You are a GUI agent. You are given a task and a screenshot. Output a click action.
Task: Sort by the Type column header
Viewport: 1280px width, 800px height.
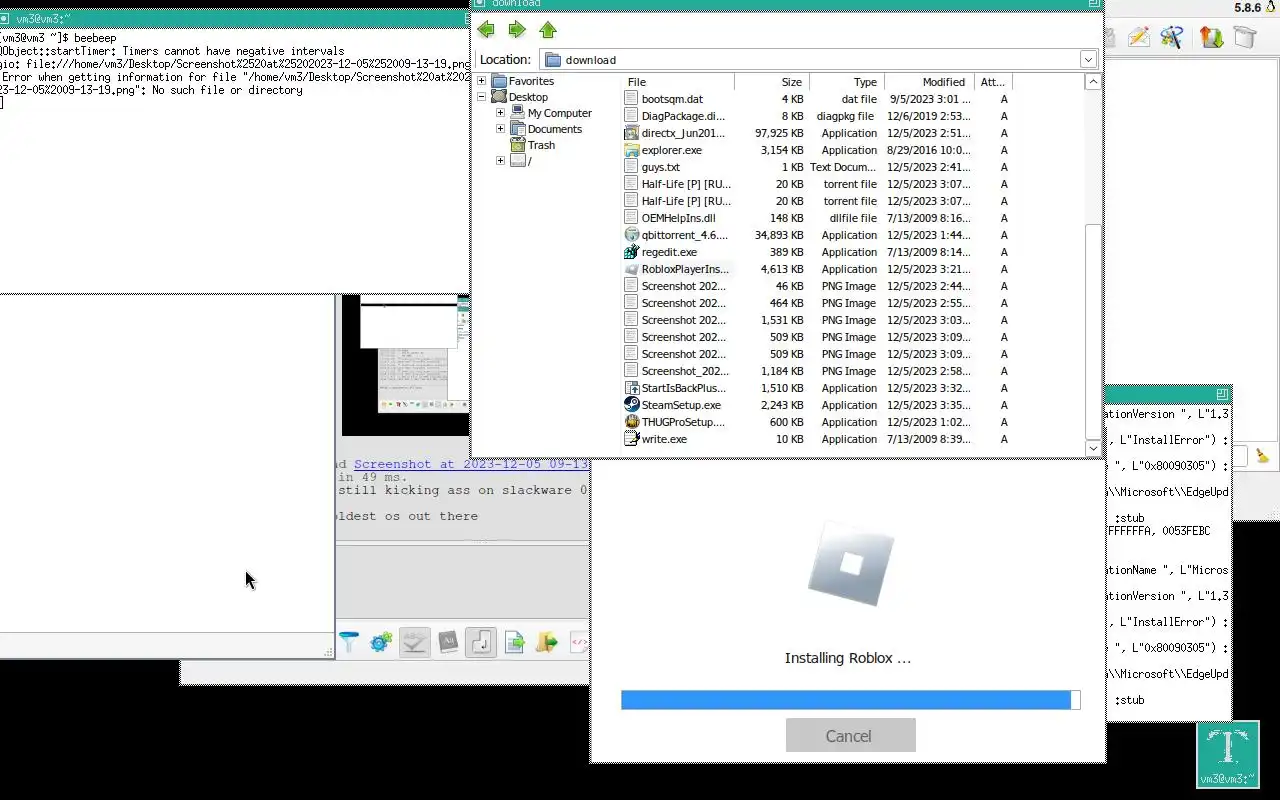click(846, 82)
